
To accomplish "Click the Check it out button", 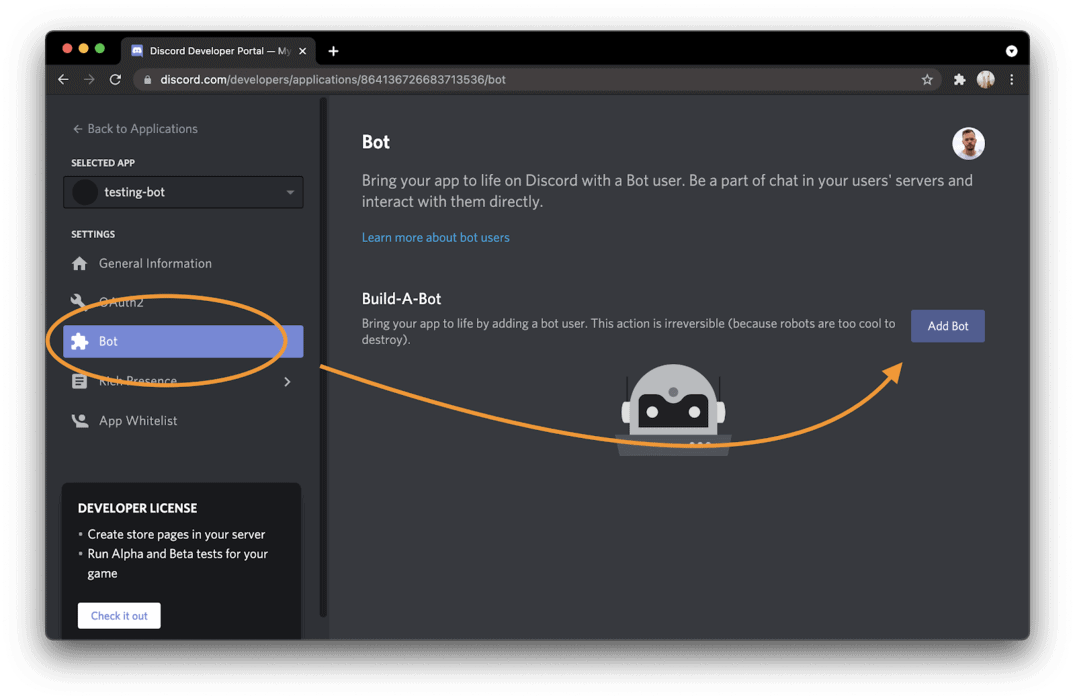I will tap(119, 616).
